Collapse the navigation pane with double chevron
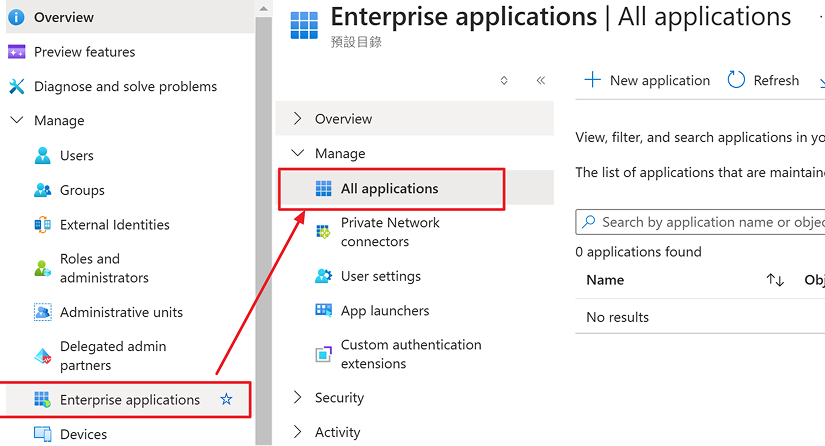The image size is (825, 446). [x=540, y=80]
